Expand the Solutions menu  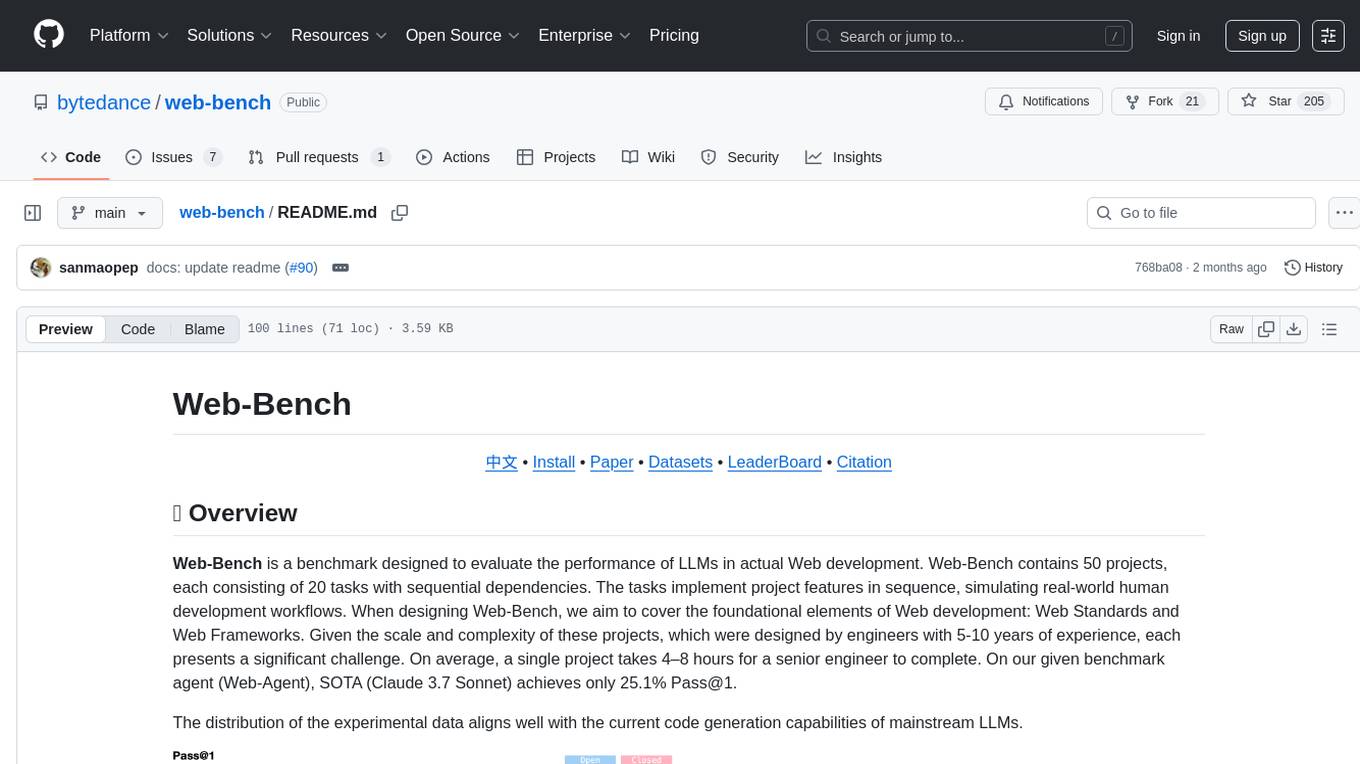230,35
